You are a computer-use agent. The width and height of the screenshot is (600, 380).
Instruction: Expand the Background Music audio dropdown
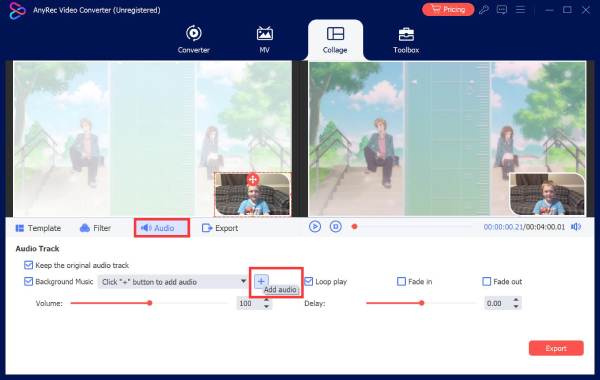point(243,281)
